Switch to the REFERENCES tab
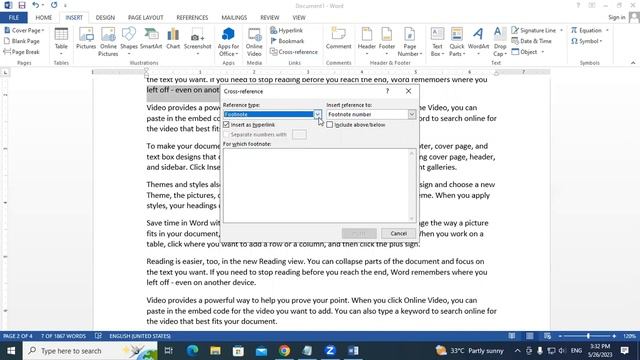640x360 pixels. pyautogui.click(x=192, y=18)
